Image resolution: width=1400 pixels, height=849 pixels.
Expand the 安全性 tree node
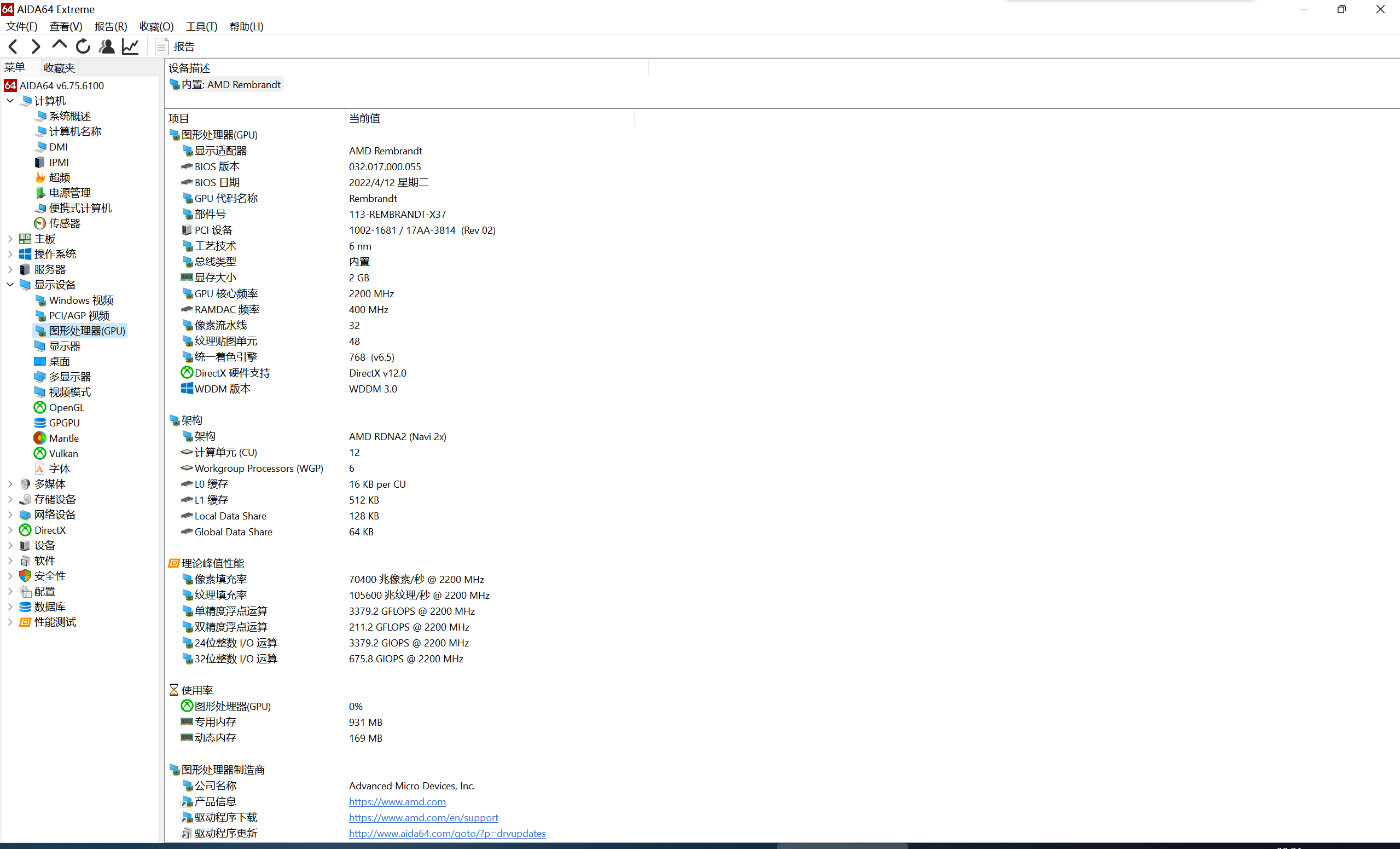(10, 576)
